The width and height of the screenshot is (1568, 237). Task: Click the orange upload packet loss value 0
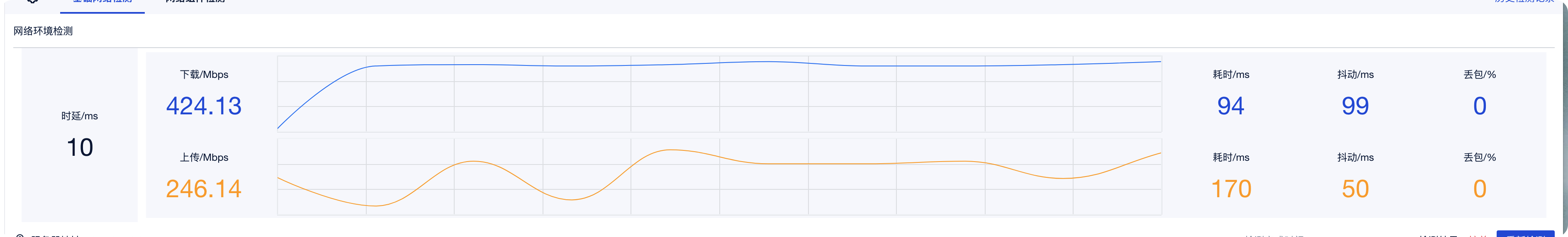tap(1480, 189)
